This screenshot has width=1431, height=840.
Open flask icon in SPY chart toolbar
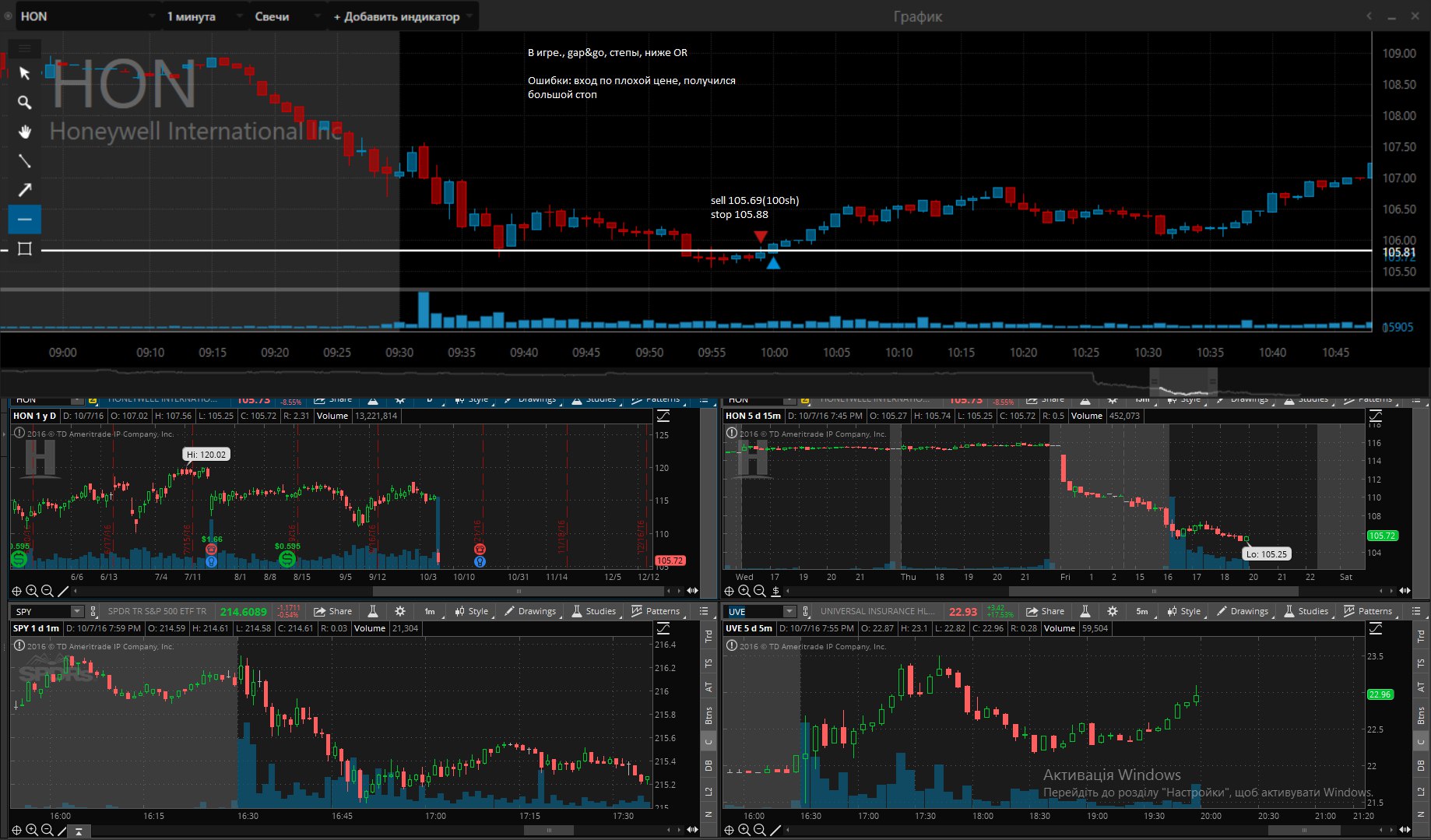(x=373, y=611)
